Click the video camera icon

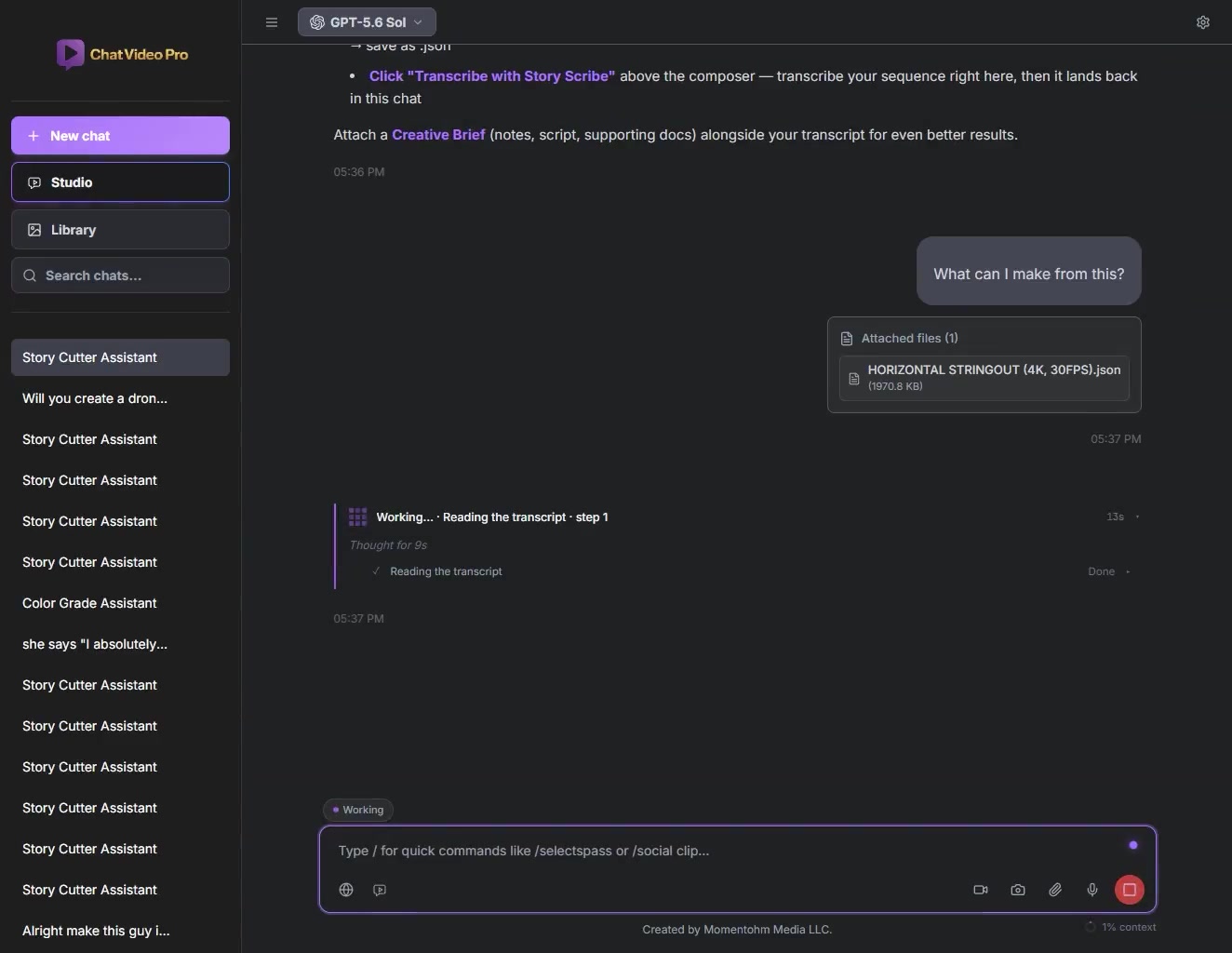(x=981, y=890)
